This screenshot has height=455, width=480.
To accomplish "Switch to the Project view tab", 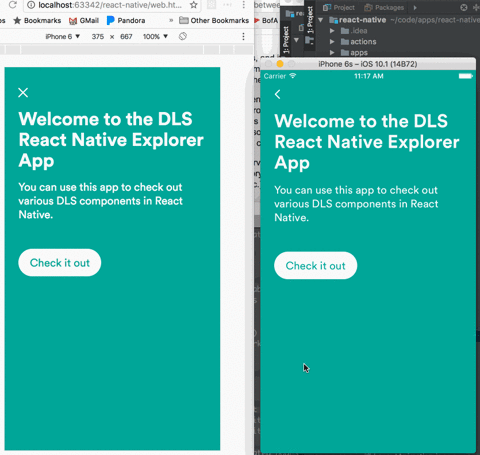I will [339, 7].
